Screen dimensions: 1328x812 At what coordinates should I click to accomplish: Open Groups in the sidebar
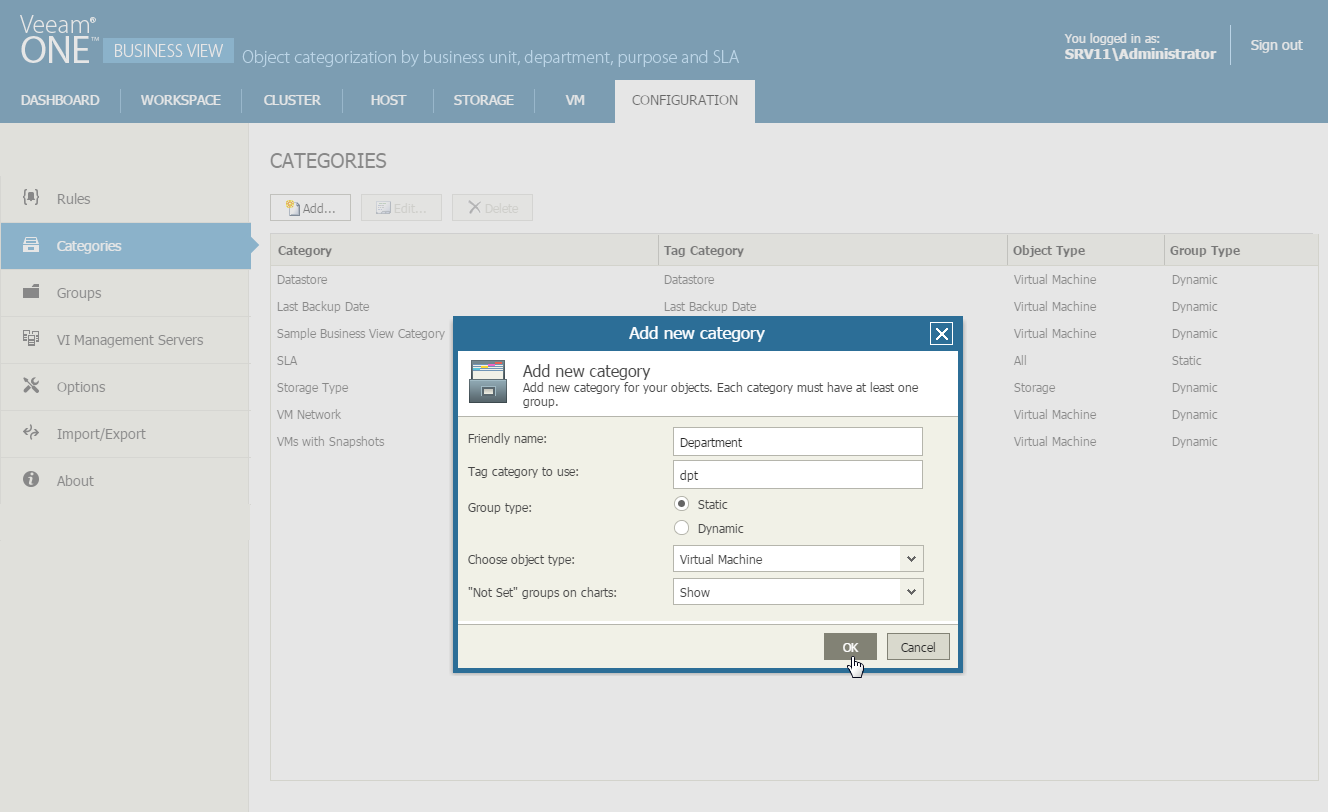point(125,293)
